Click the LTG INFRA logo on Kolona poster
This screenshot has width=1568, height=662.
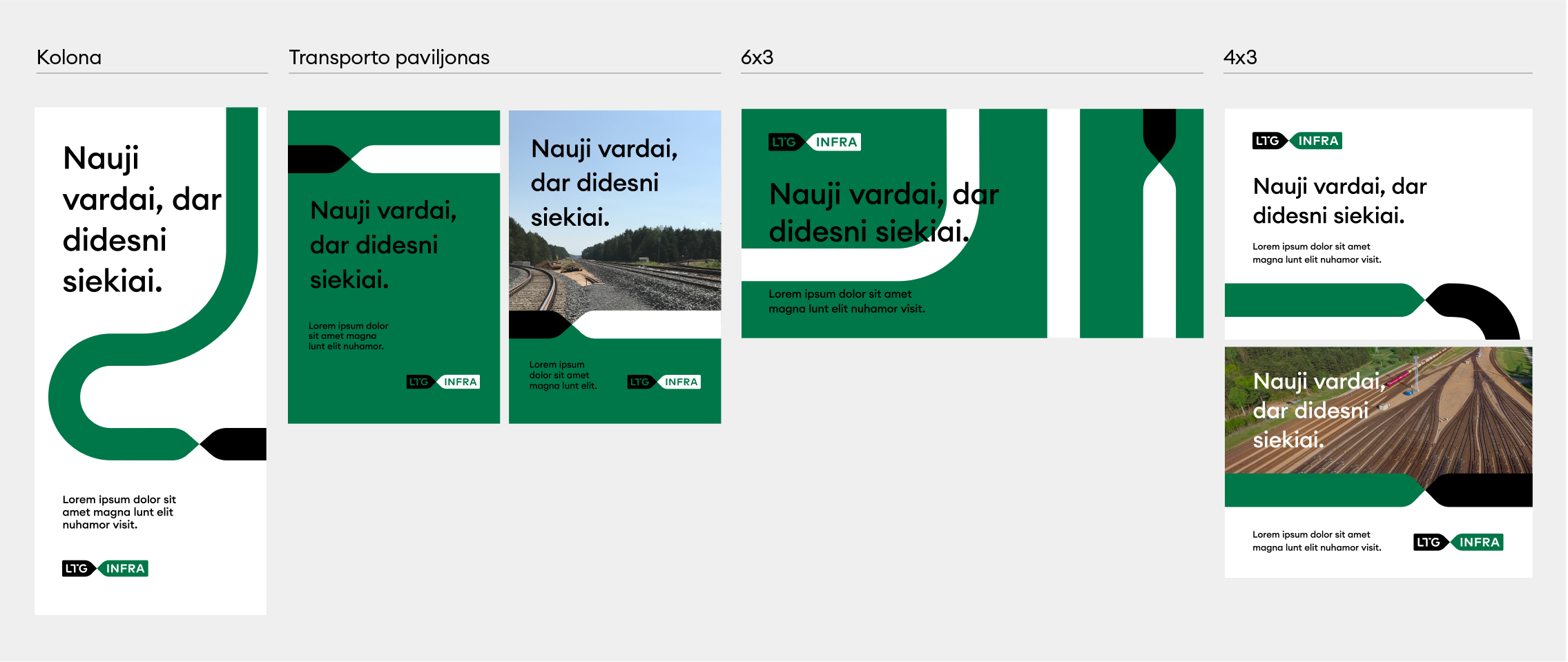pos(105,568)
